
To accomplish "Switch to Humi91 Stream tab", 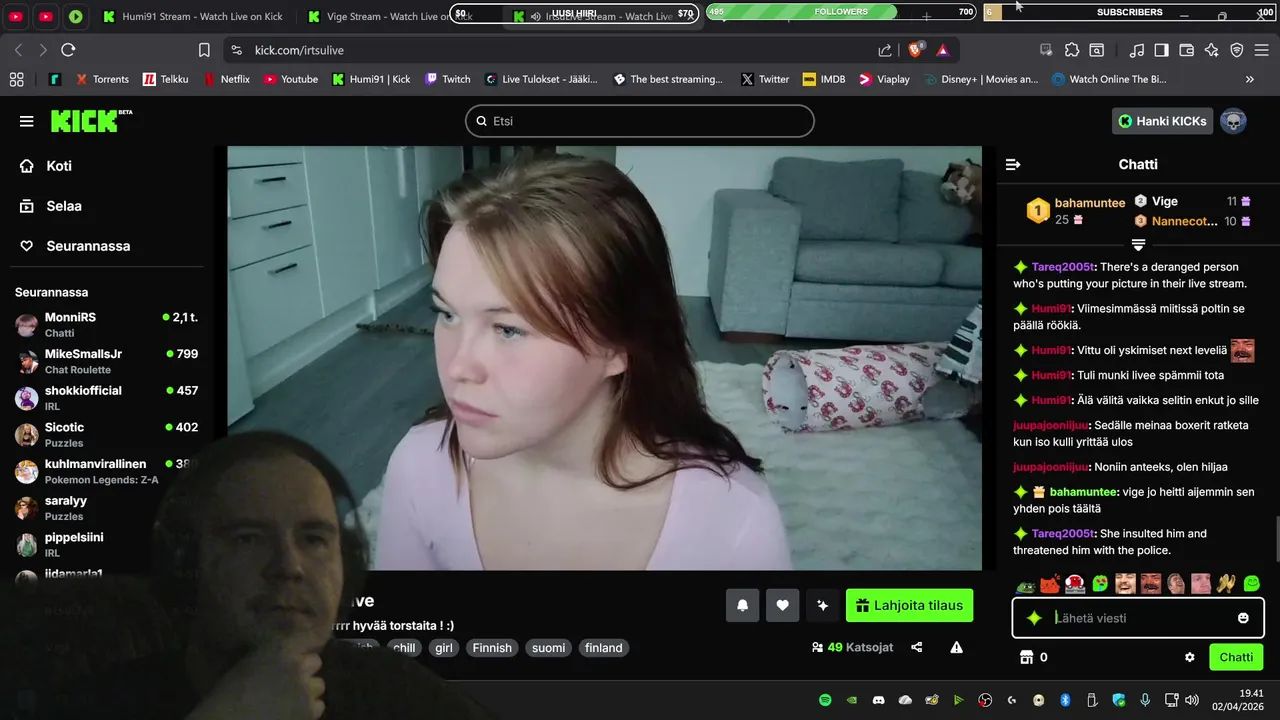I will point(193,17).
